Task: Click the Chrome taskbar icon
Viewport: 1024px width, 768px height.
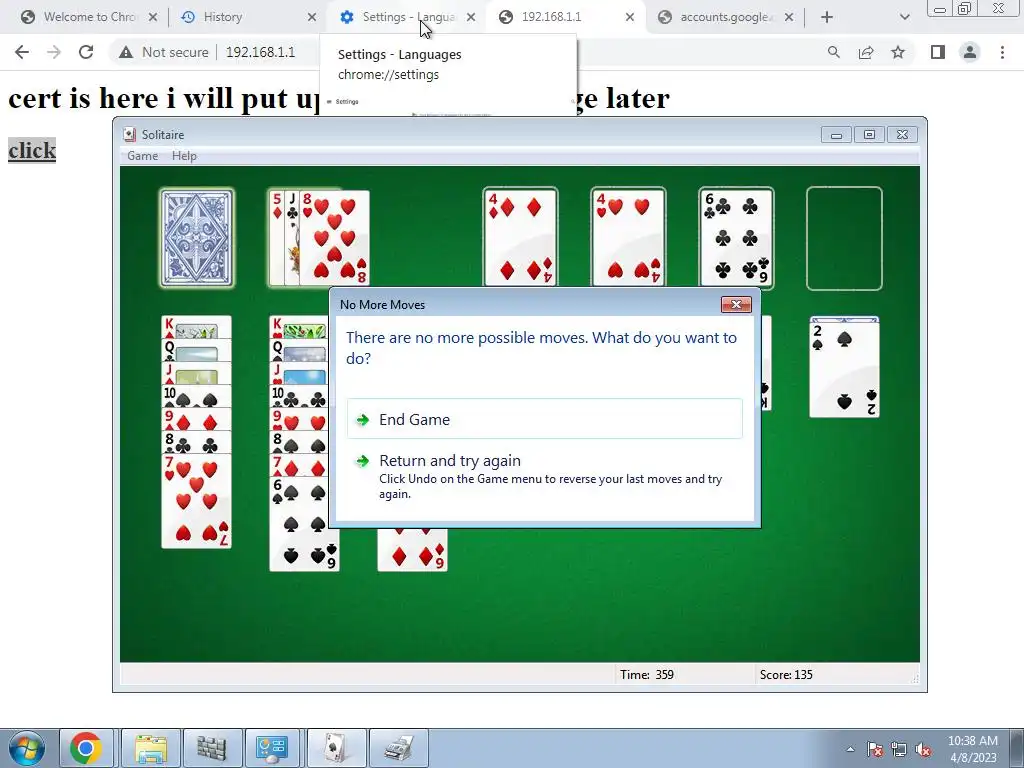Action: [x=86, y=748]
